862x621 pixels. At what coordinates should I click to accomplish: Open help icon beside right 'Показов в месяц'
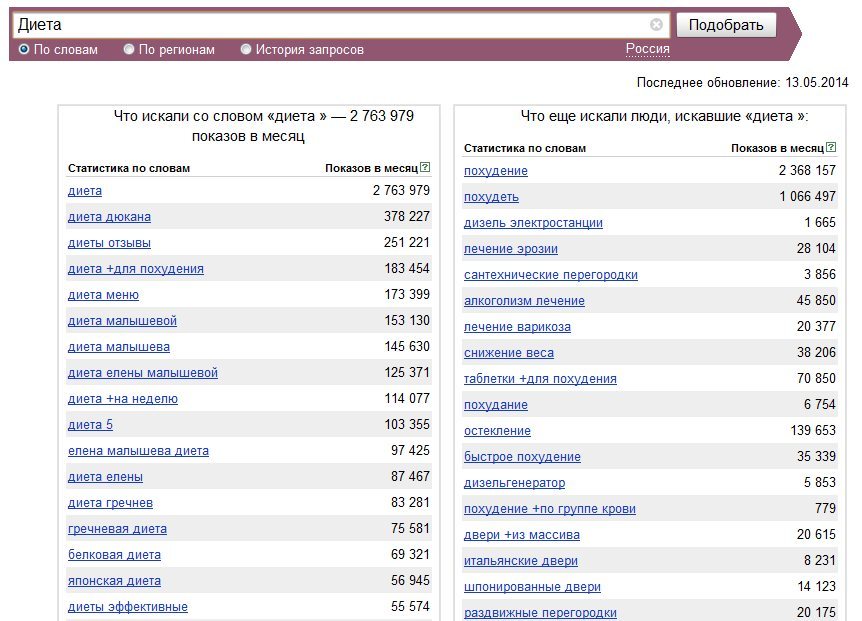[831, 147]
